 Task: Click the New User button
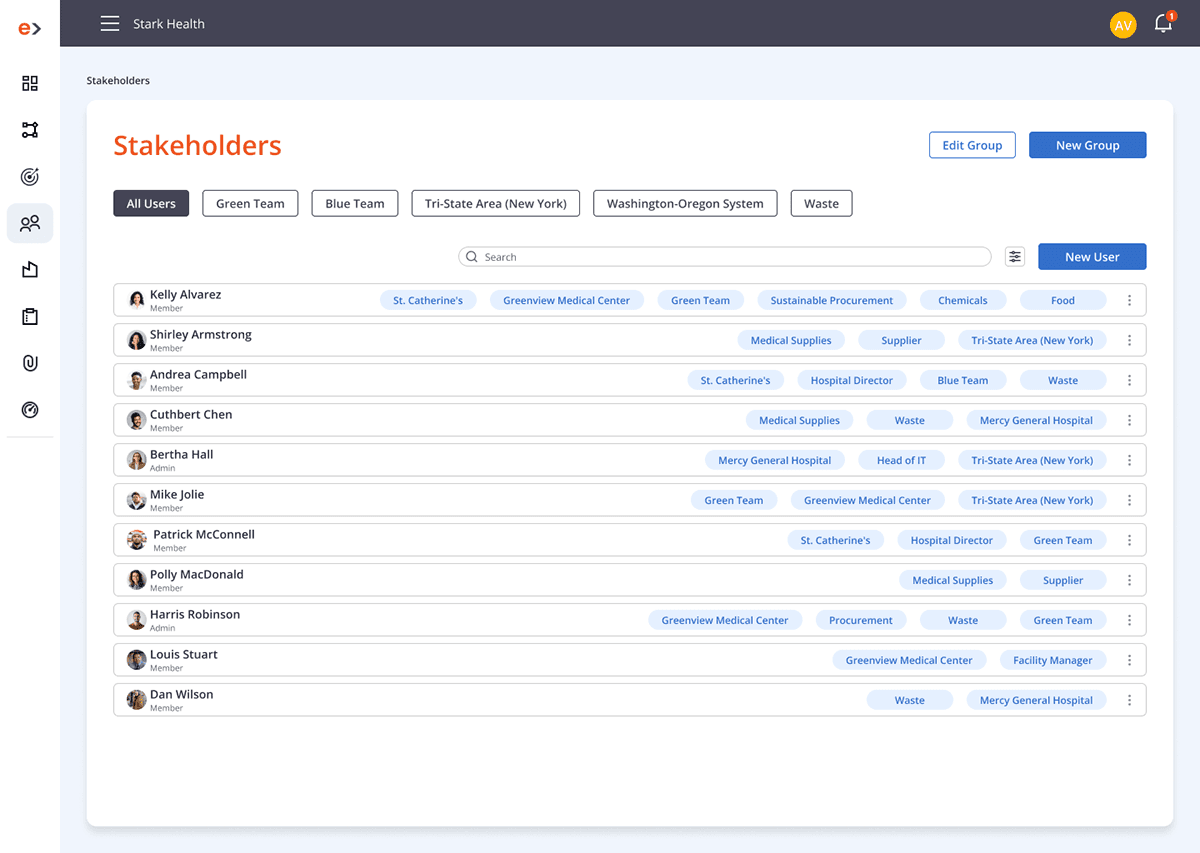tap(1092, 257)
